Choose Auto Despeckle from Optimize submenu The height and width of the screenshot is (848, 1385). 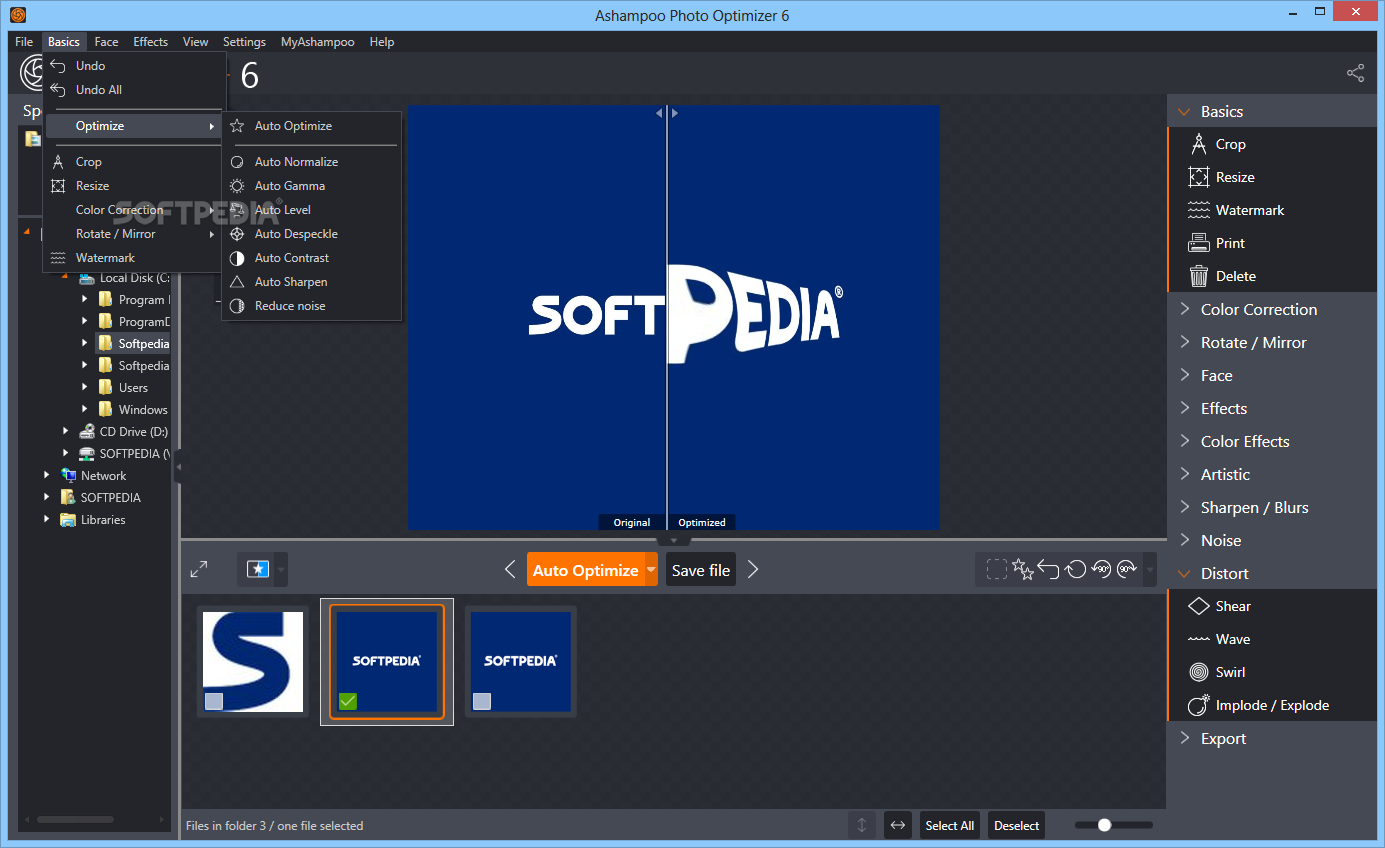(311, 234)
